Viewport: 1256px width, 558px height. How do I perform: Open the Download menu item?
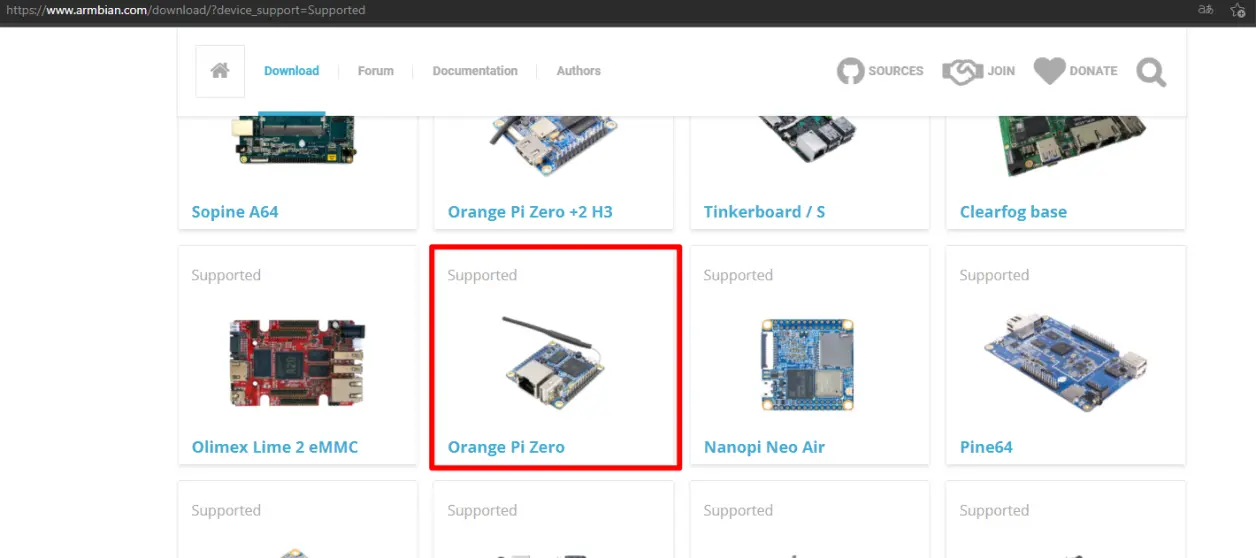[x=291, y=71]
